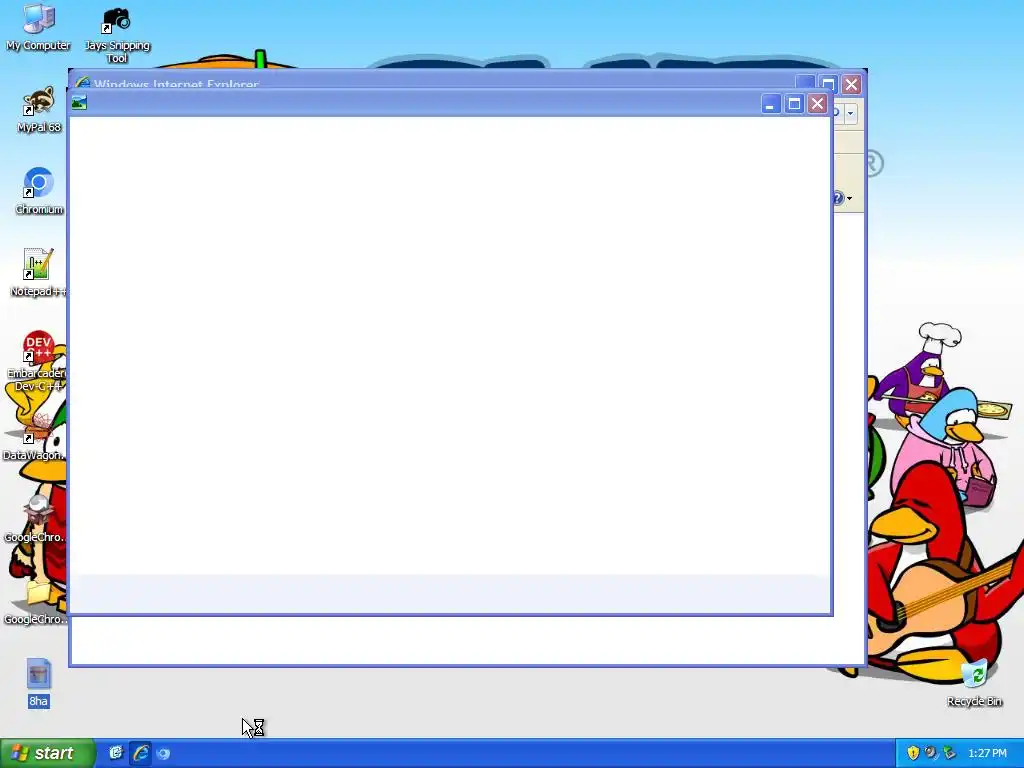Viewport: 1024px width, 768px height.
Task: Select the 8ha file on desktop
Action: point(38,682)
